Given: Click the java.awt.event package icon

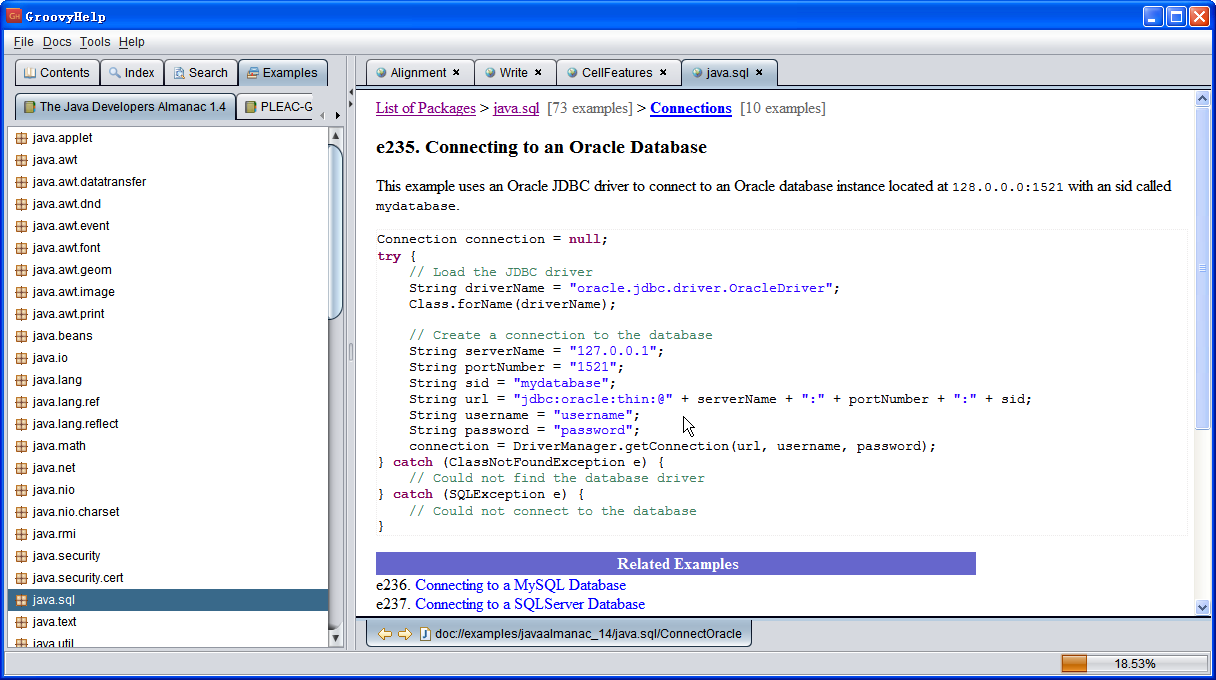Looking at the screenshot, I should [21, 226].
